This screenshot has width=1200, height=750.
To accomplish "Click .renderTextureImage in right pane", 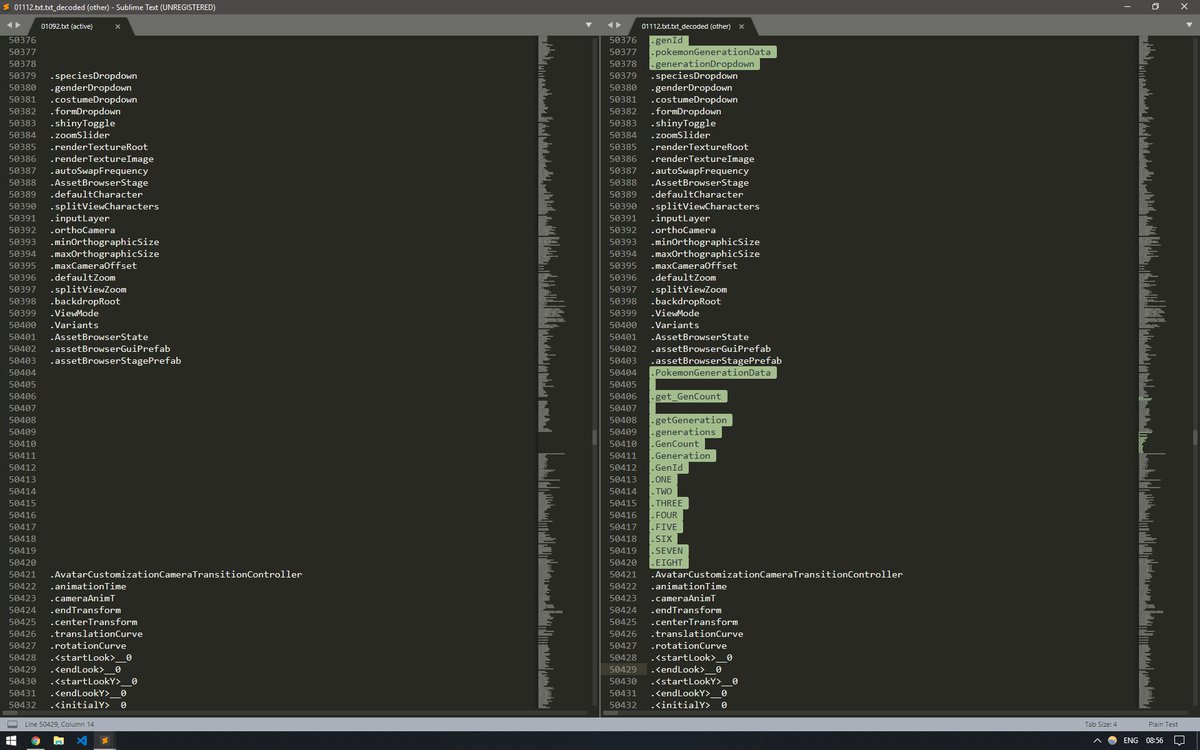I will pyautogui.click(x=702, y=159).
